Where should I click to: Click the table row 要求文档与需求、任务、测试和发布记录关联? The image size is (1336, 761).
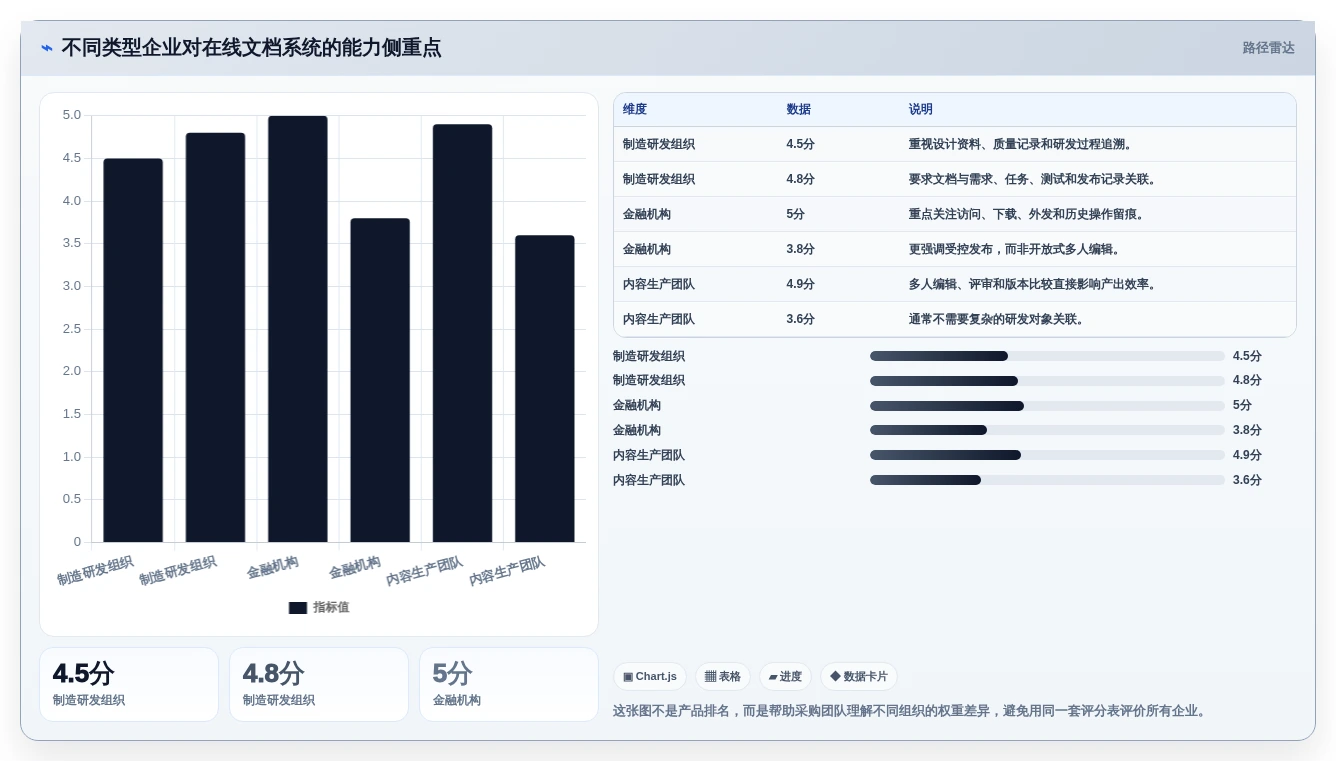pos(955,179)
